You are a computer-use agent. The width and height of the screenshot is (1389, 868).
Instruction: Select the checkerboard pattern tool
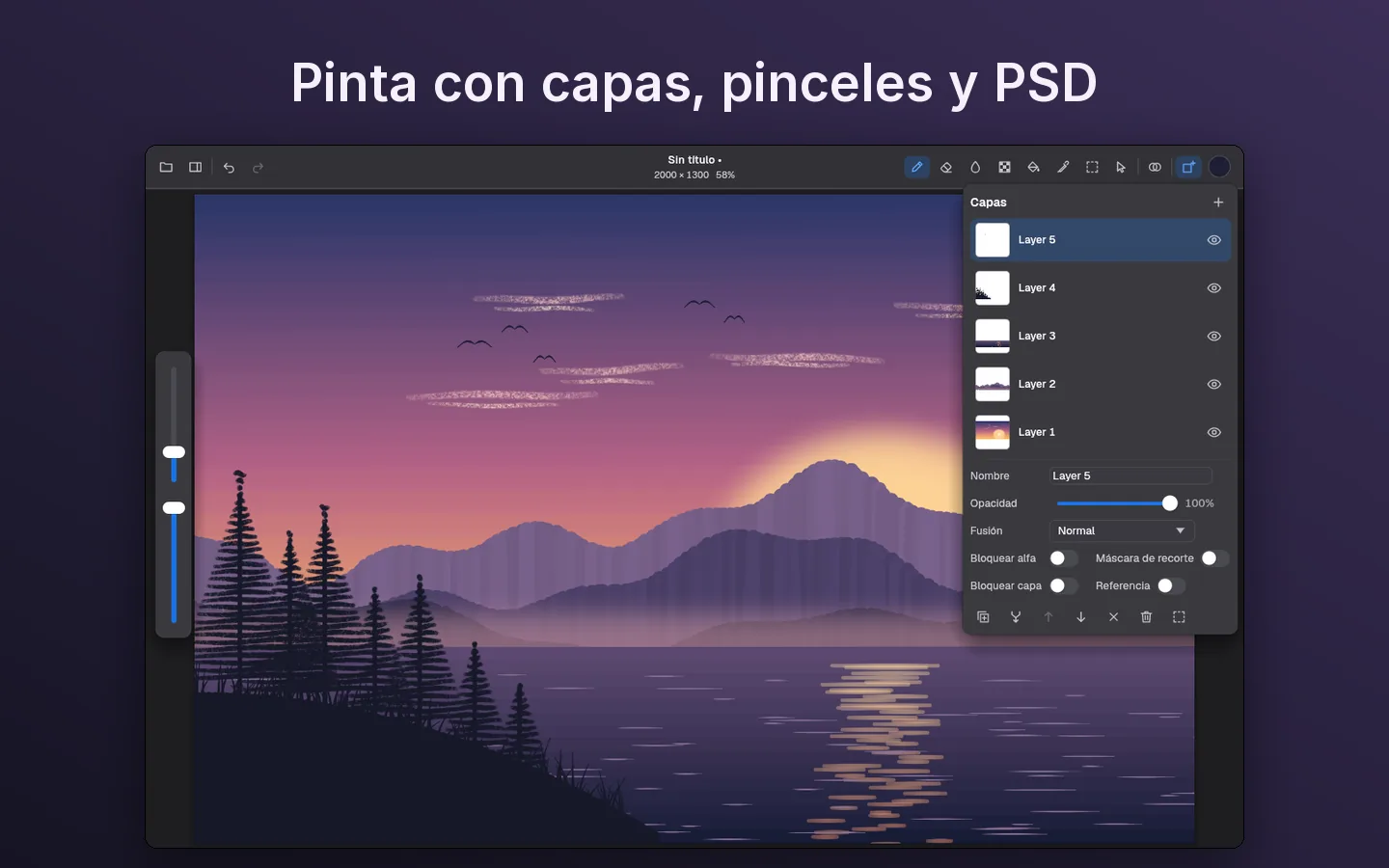pos(1004,167)
